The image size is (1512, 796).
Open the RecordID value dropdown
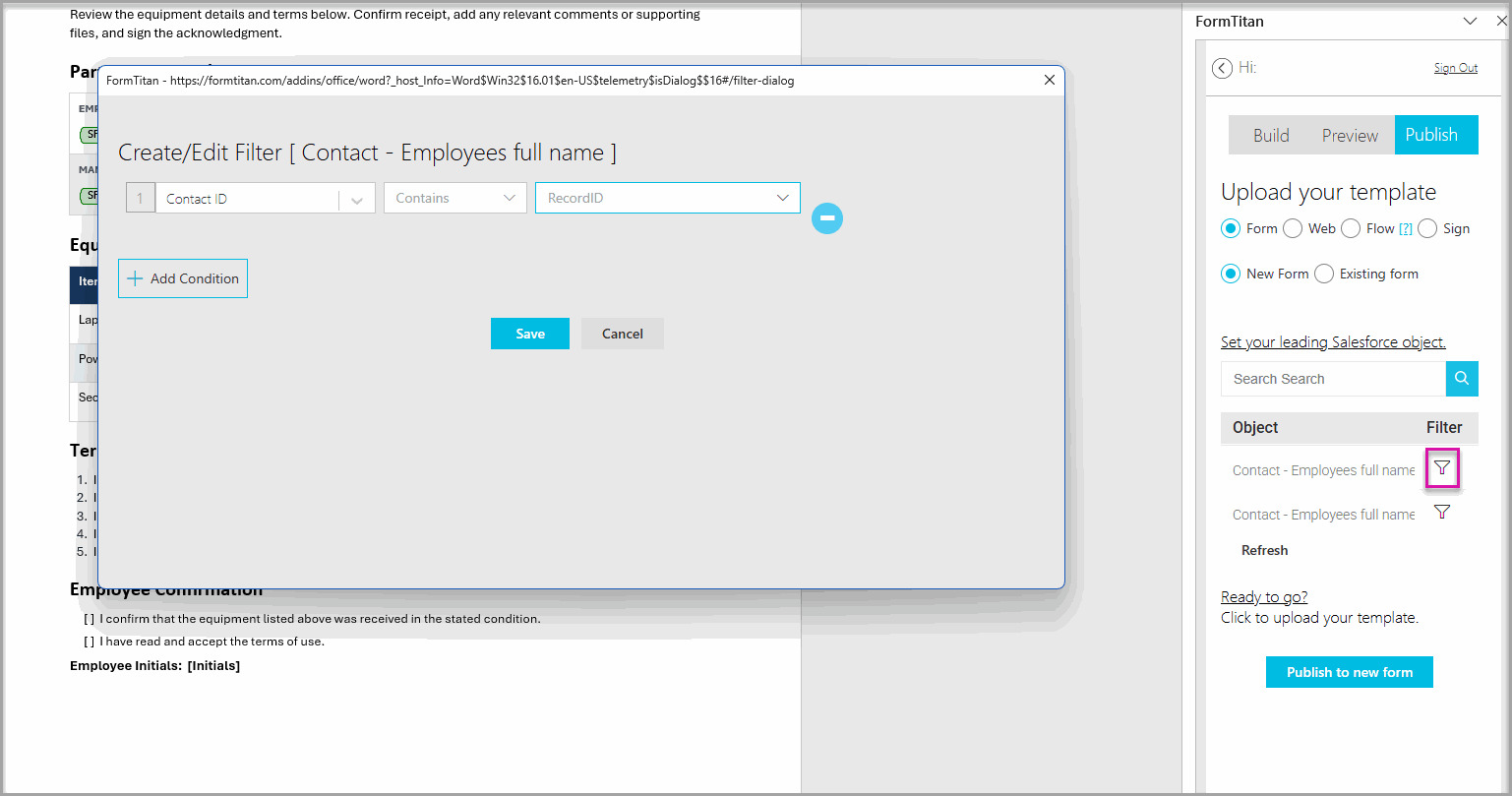668,198
